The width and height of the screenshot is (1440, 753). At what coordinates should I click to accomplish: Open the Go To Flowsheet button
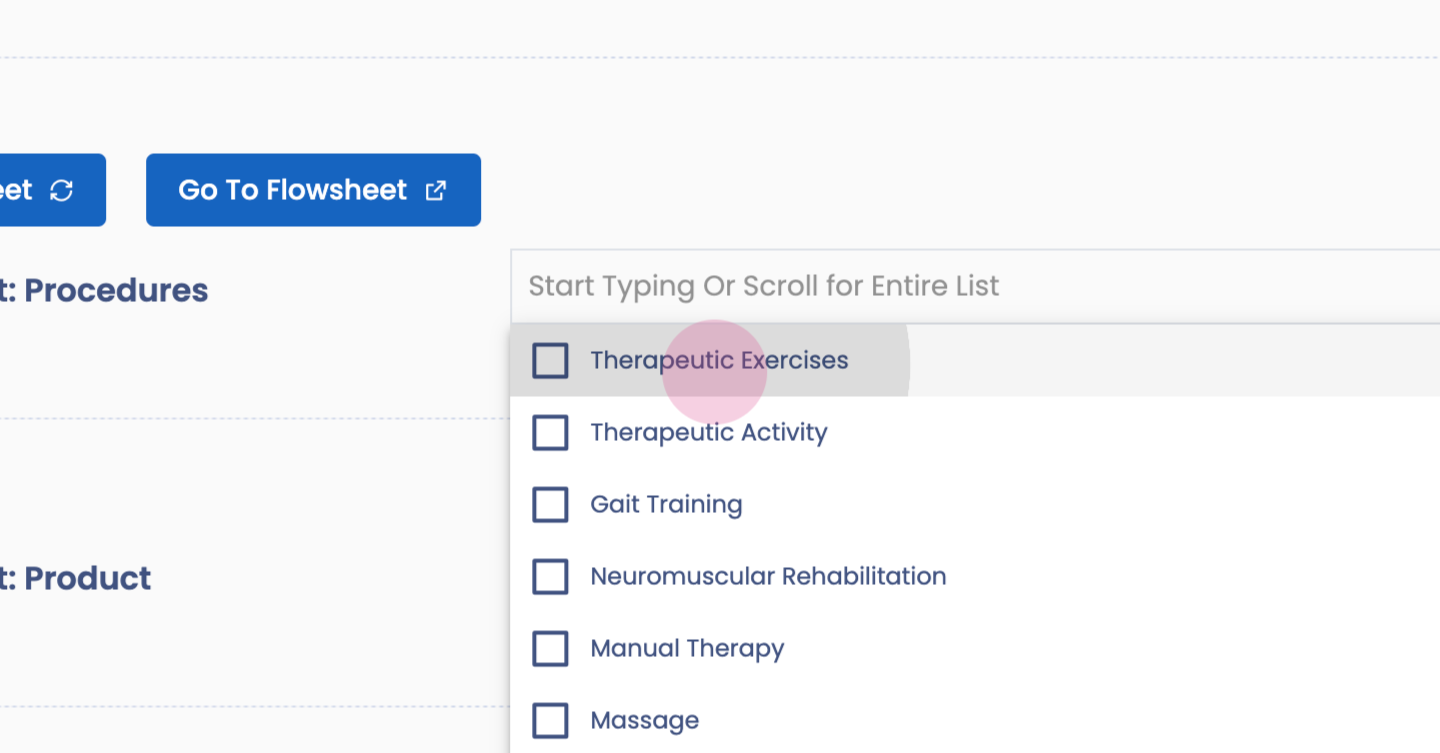pyautogui.click(x=292, y=190)
